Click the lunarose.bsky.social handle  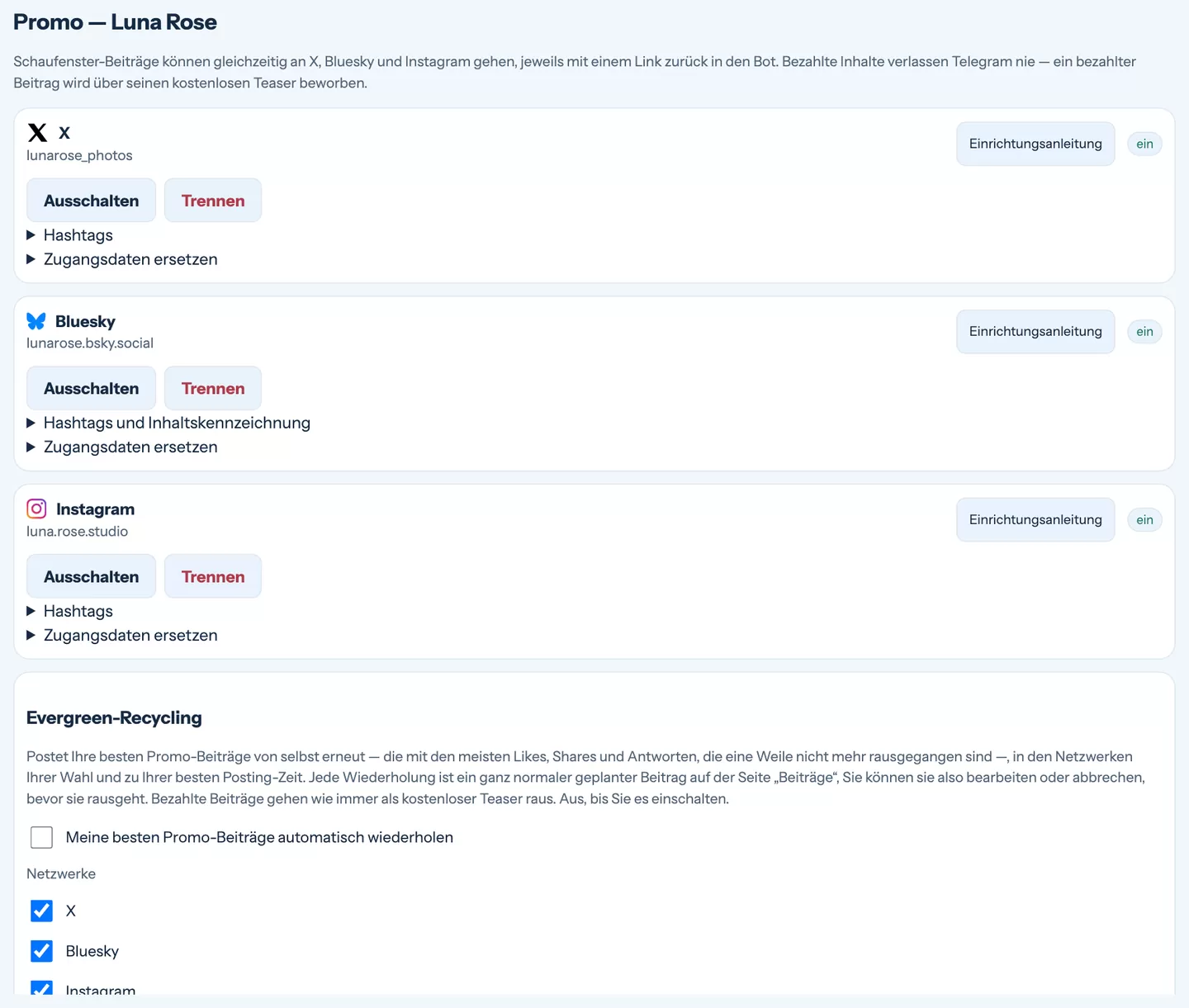(x=90, y=343)
